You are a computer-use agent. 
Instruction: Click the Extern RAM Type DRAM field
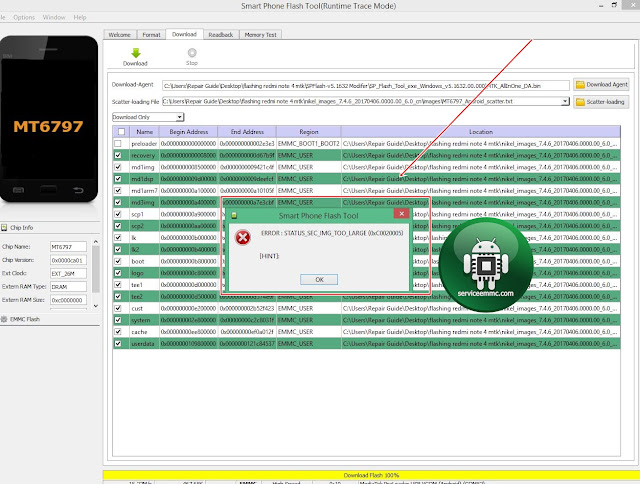68,287
